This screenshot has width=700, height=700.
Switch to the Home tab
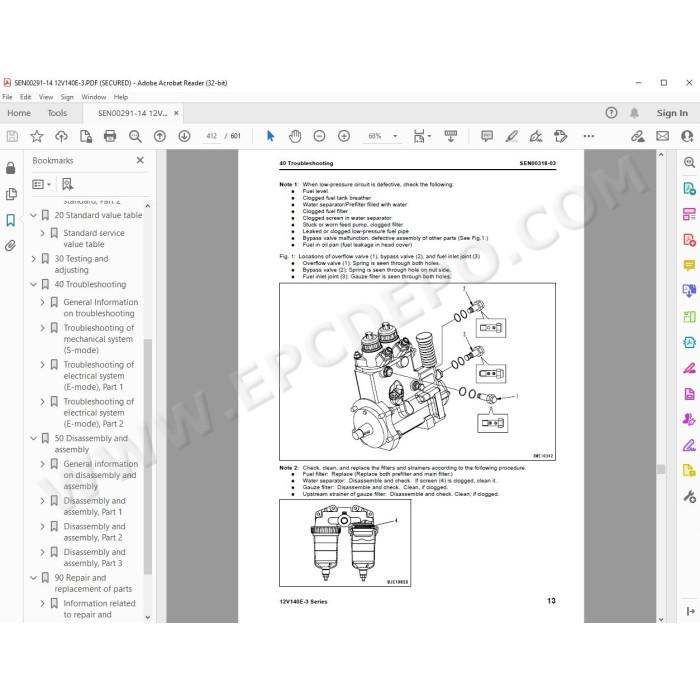(x=19, y=113)
